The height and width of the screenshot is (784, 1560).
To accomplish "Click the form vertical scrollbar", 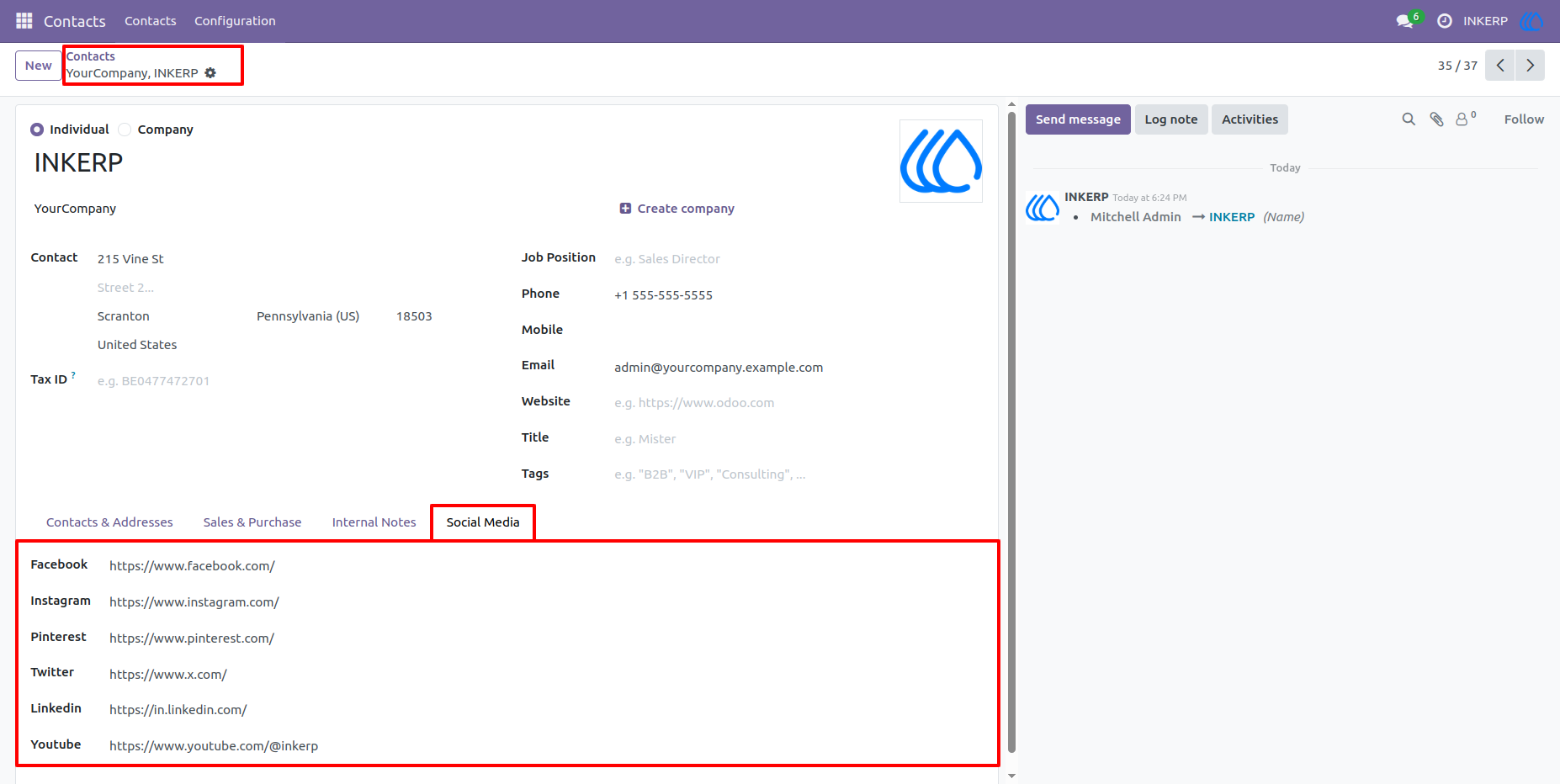I will [1011, 432].
